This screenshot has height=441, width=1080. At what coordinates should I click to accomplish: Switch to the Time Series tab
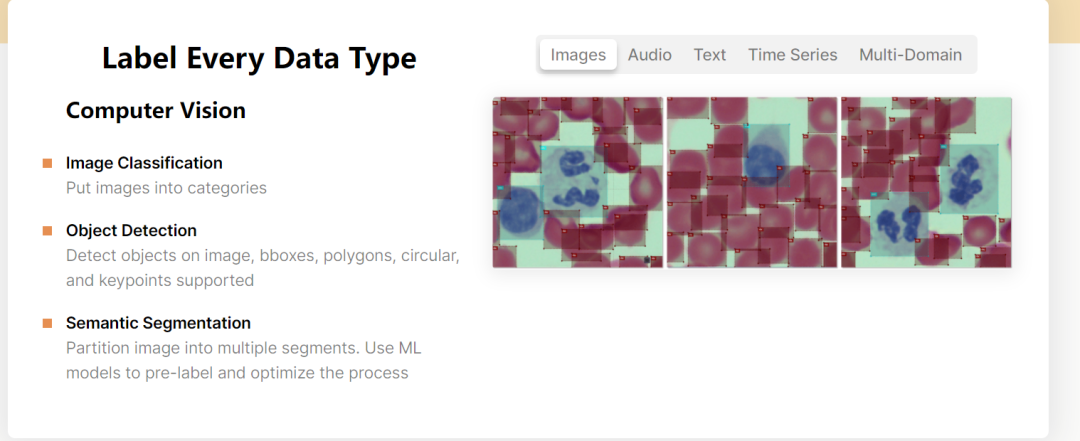[793, 55]
